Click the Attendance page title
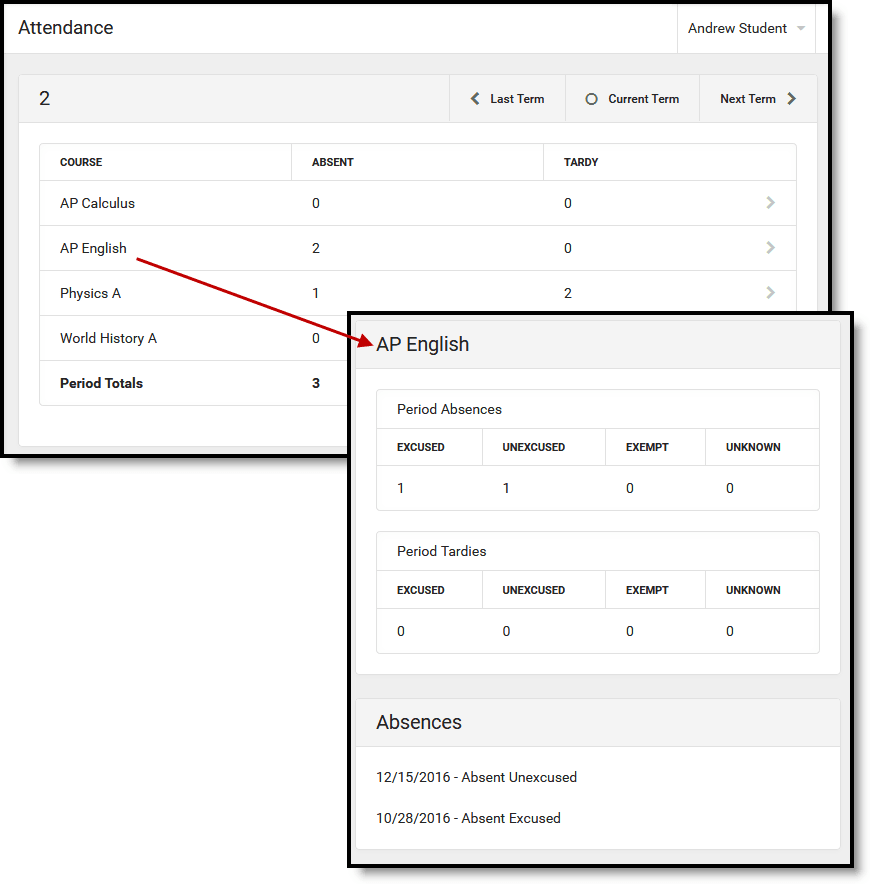Screen dimensions: 870x885 [65, 28]
